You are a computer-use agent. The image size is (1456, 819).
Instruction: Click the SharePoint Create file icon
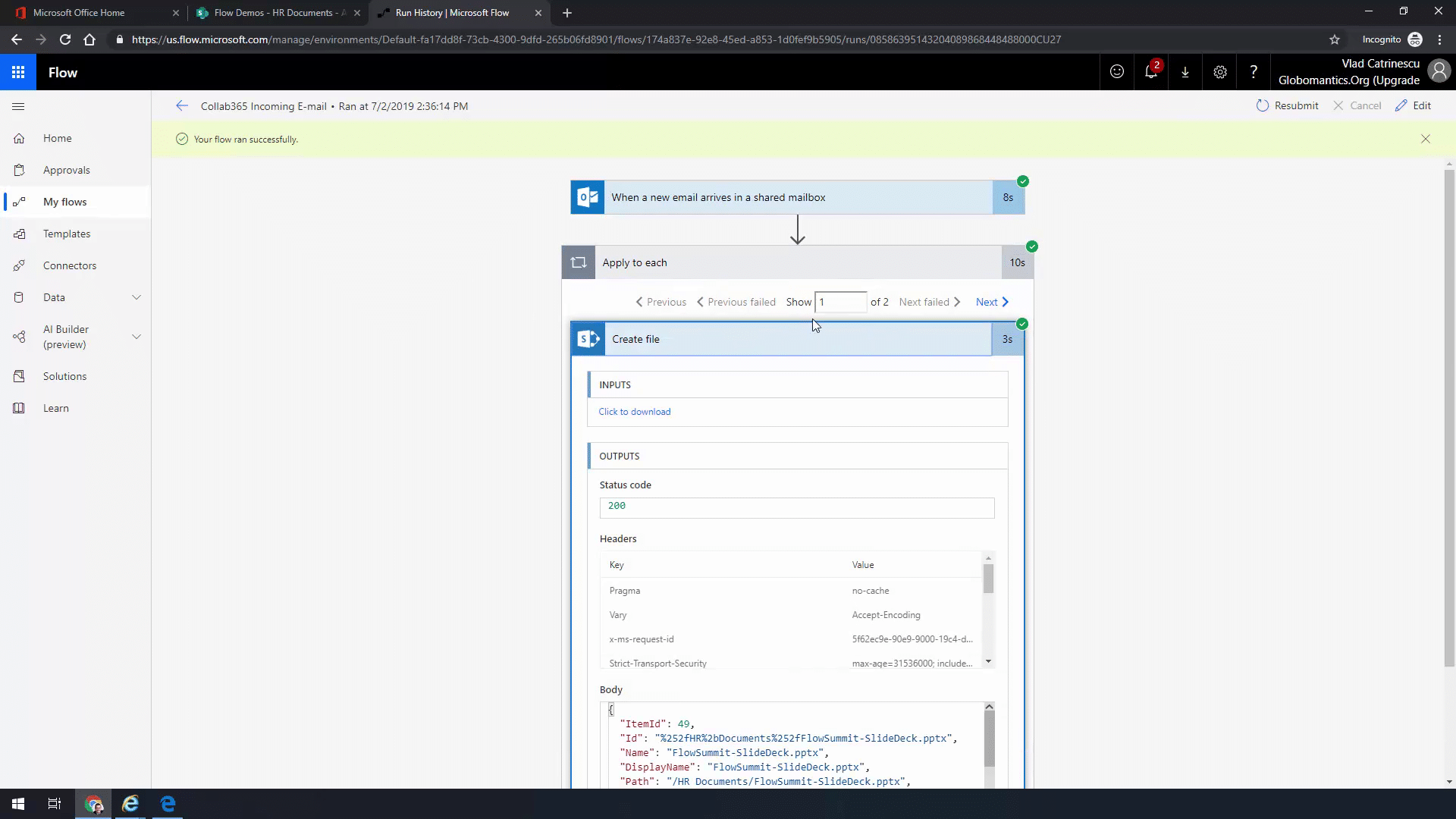588,339
